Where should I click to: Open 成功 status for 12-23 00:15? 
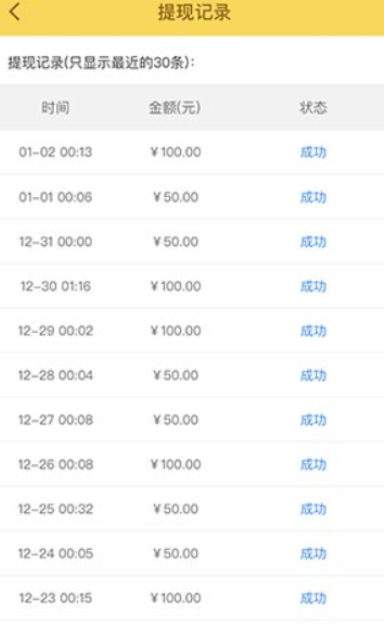(313, 598)
